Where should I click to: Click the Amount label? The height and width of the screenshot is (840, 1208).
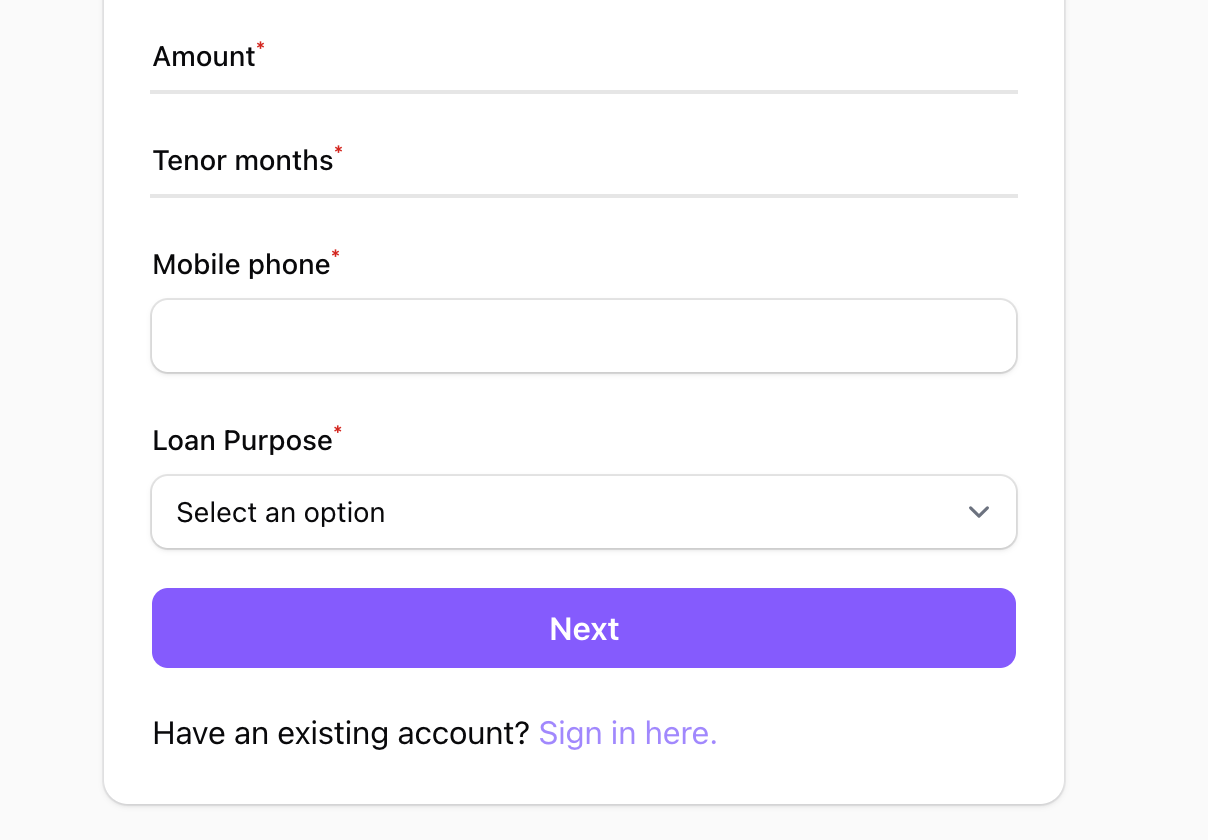[x=203, y=57]
